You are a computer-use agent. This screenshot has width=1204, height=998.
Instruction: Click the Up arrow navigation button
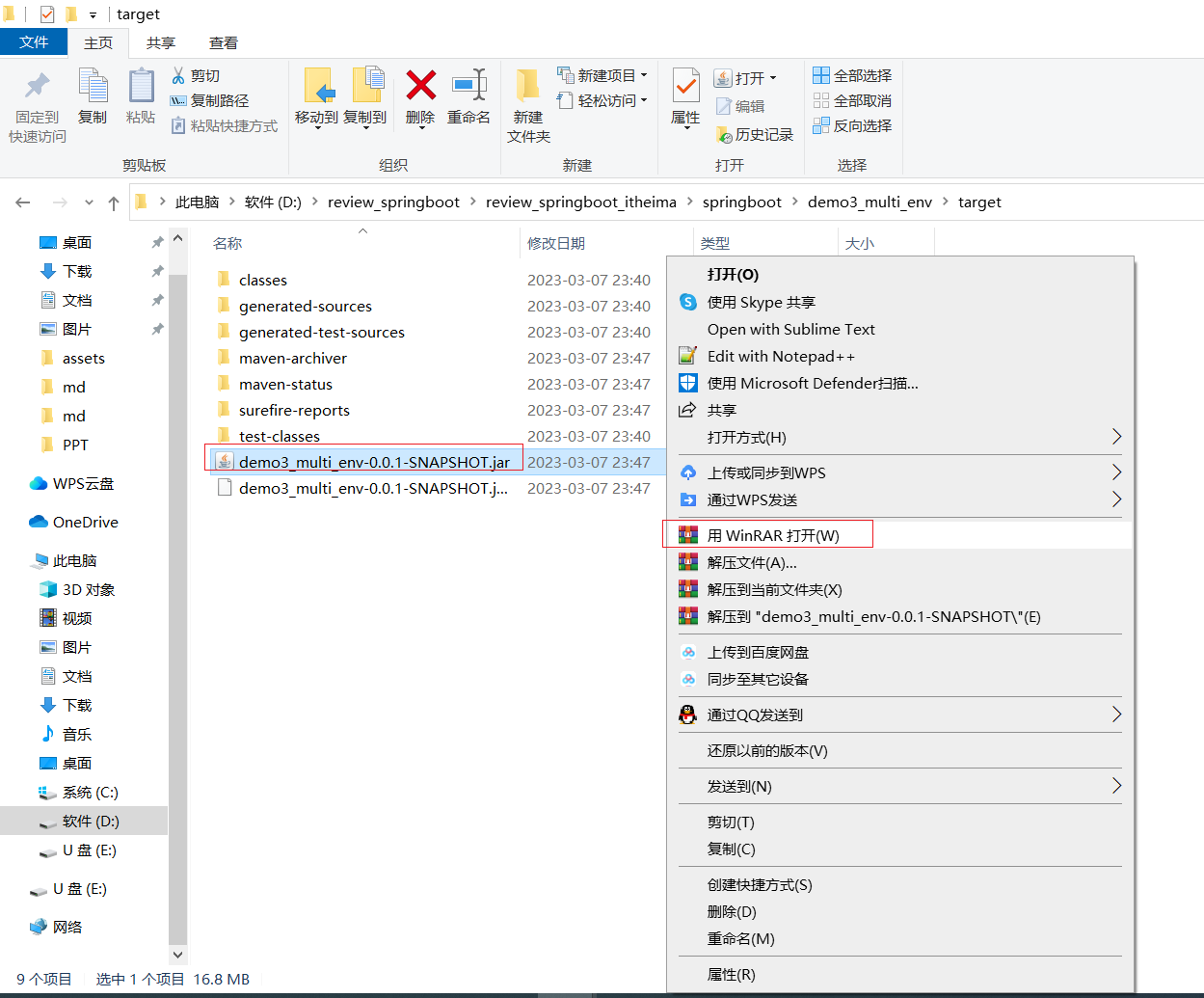[114, 202]
